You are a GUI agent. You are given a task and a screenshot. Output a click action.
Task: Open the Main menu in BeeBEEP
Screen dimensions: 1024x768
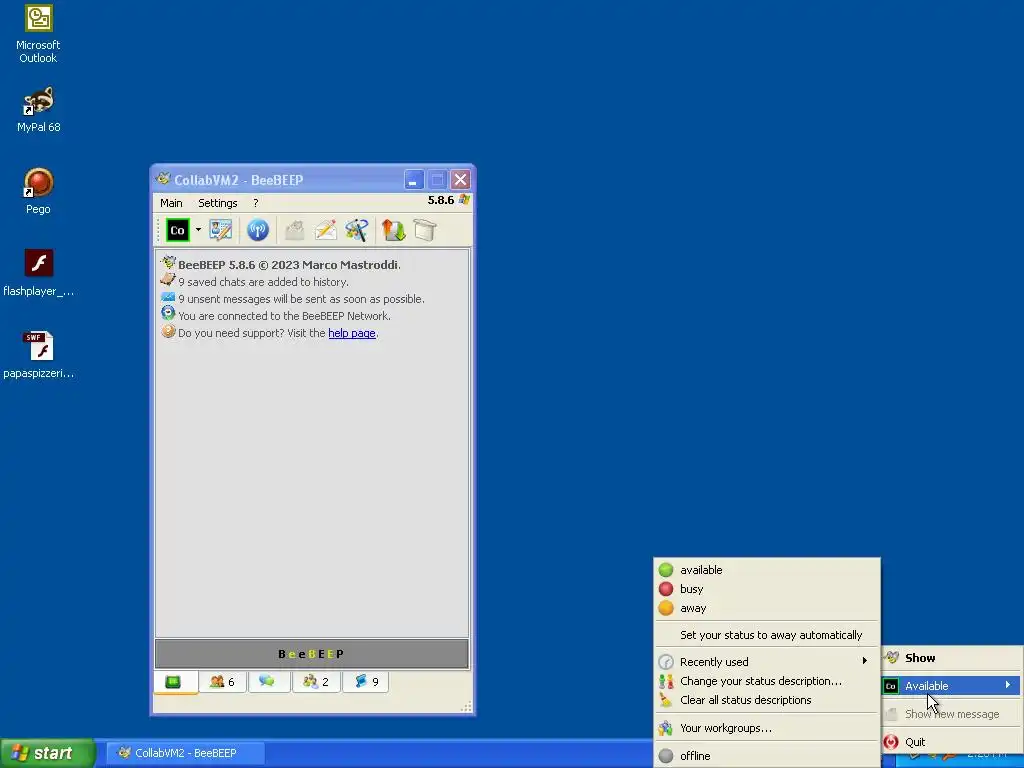pos(171,203)
